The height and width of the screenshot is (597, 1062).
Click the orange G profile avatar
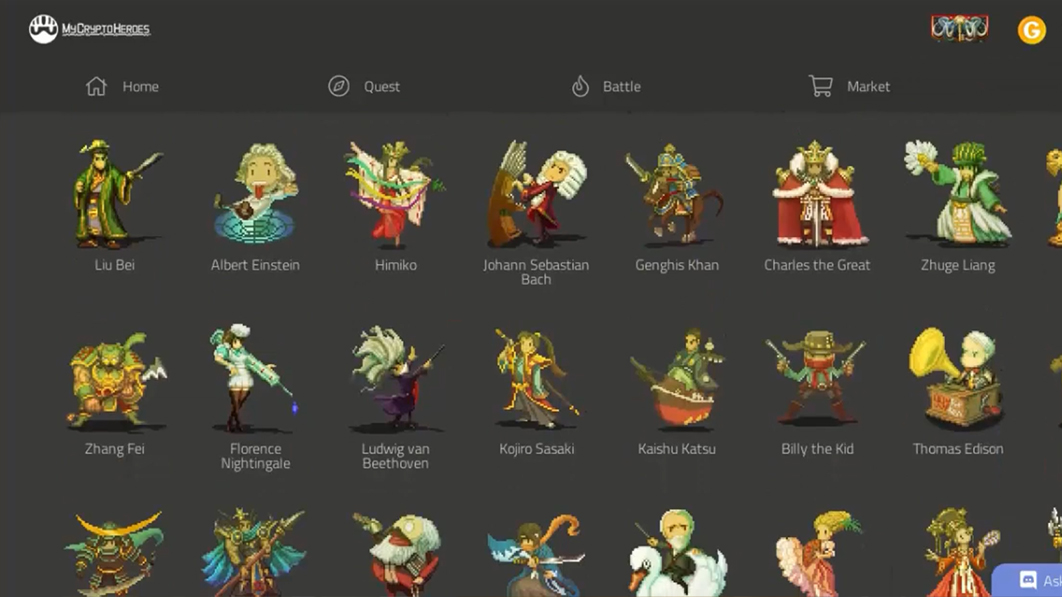(1031, 30)
